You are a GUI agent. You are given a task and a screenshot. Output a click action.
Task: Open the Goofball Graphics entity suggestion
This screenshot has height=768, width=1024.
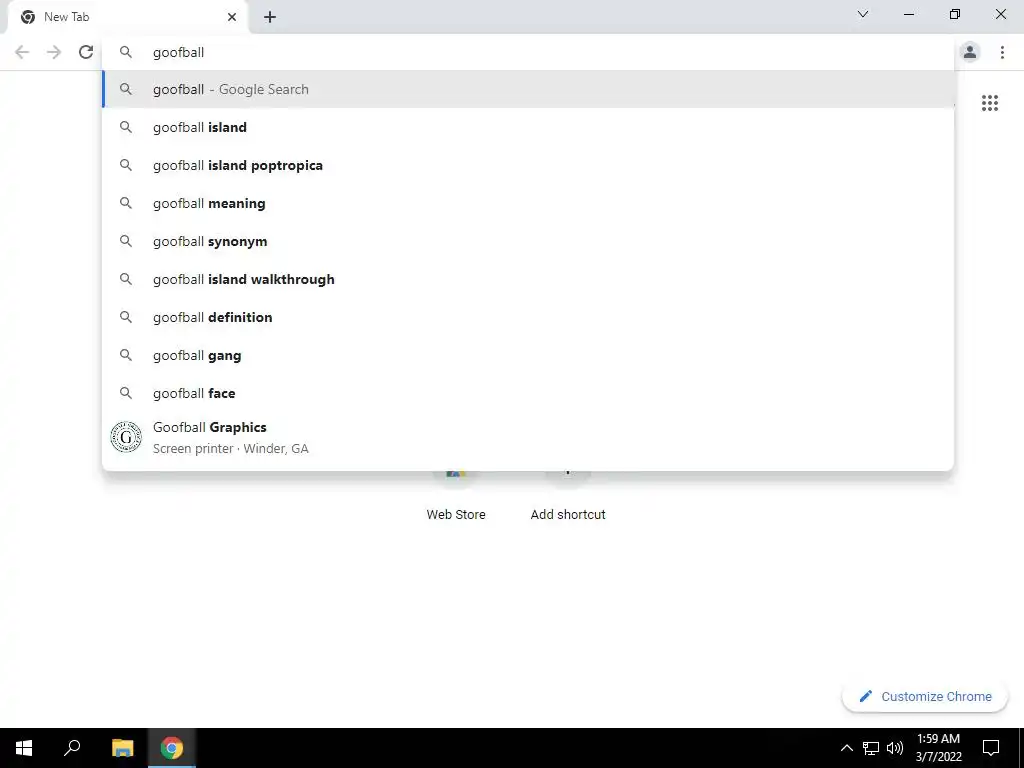click(x=529, y=438)
